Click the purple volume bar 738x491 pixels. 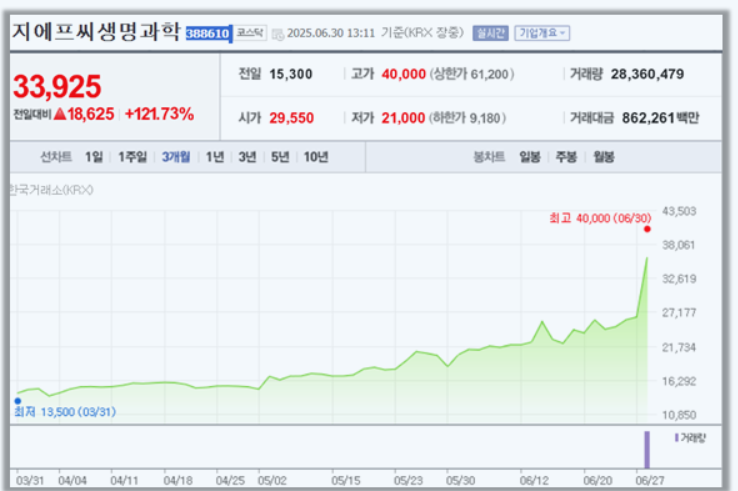click(647, 450)
